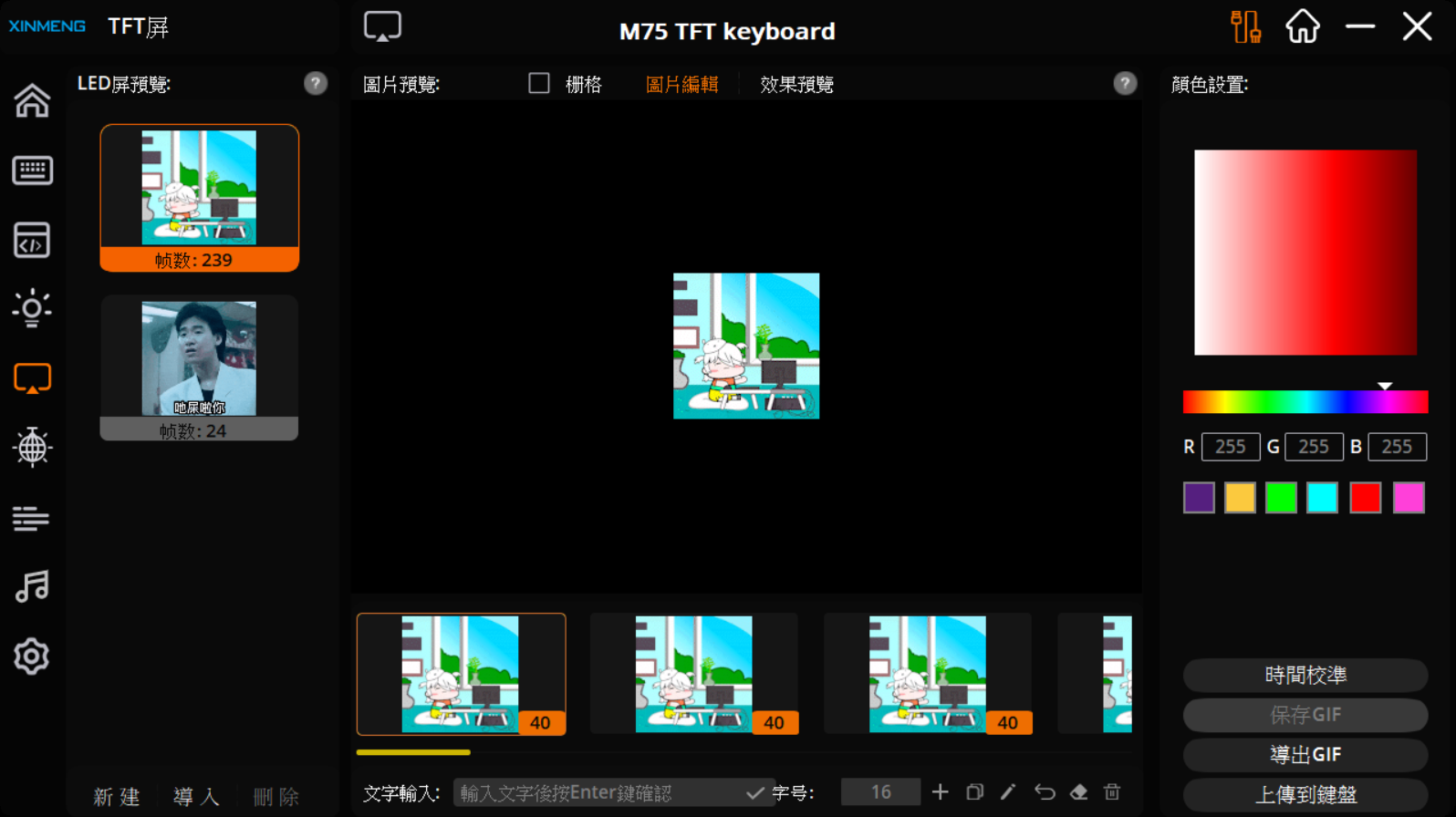Click the B value field
Image resolution: width=1456 pixels, height=817 pixels.
1397,447
